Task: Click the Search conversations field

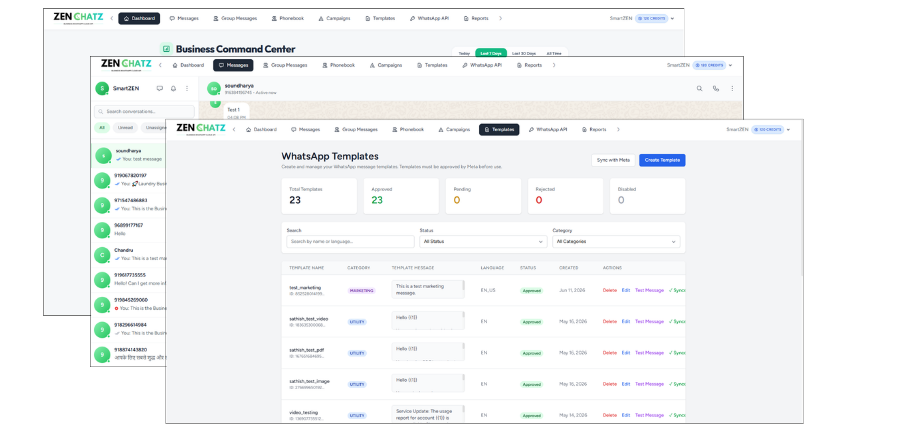Action: pyautogui.click(x=145, y=111)
